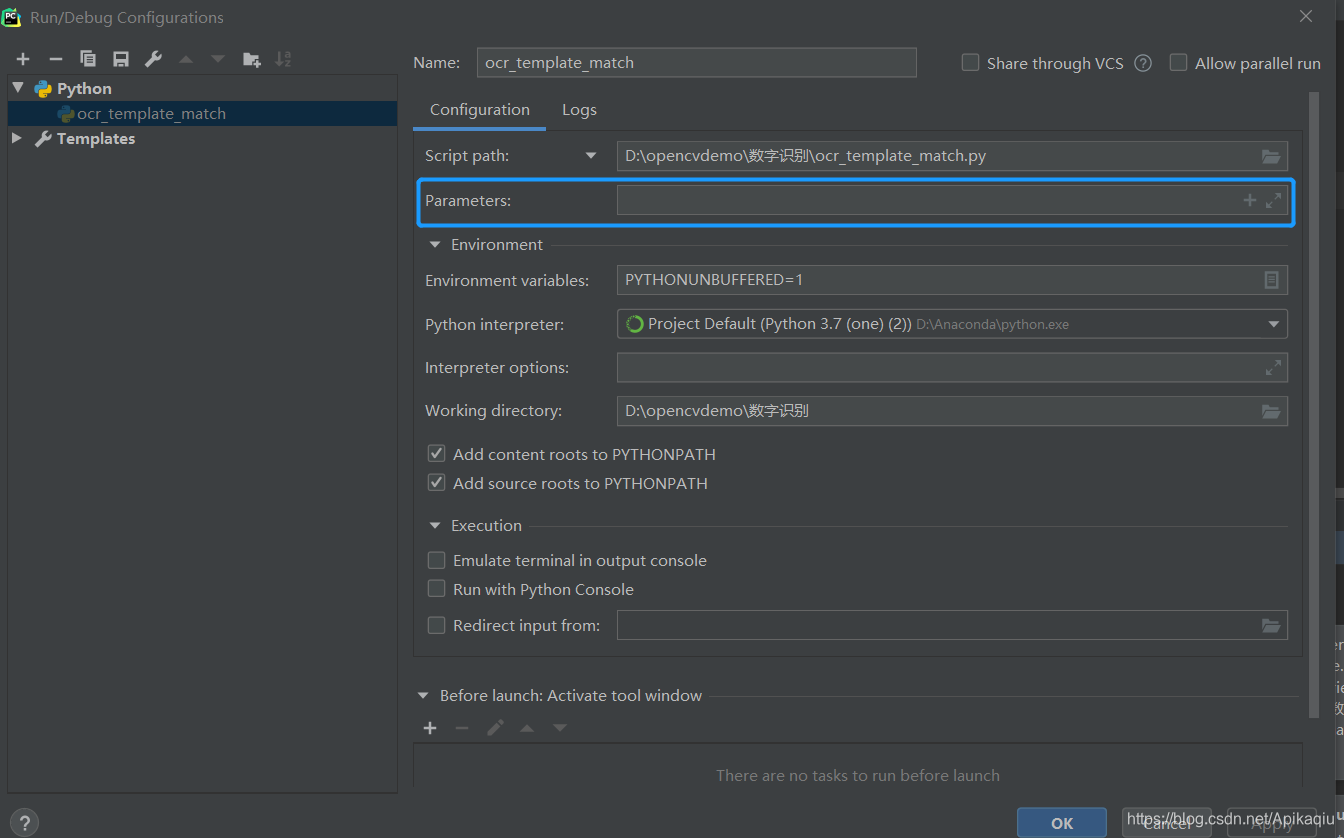
Task: Move configuration down in left toolbar
Action: click(x=218, y=60)
